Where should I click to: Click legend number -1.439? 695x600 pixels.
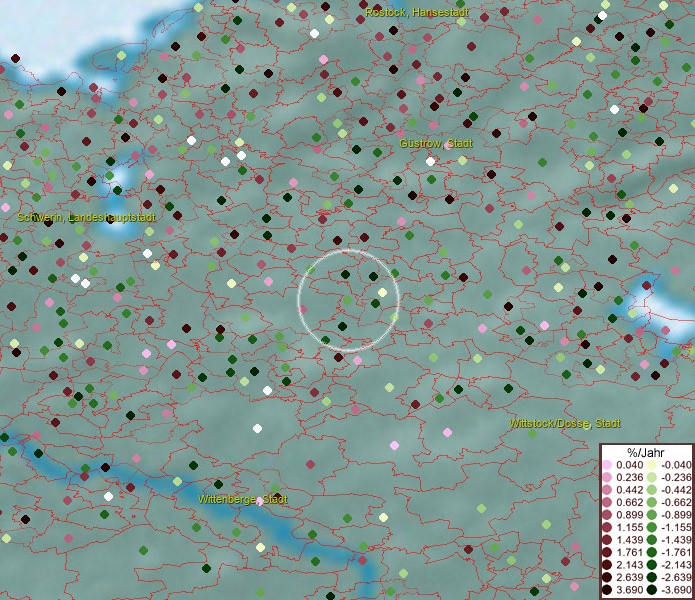click(676, 540)
